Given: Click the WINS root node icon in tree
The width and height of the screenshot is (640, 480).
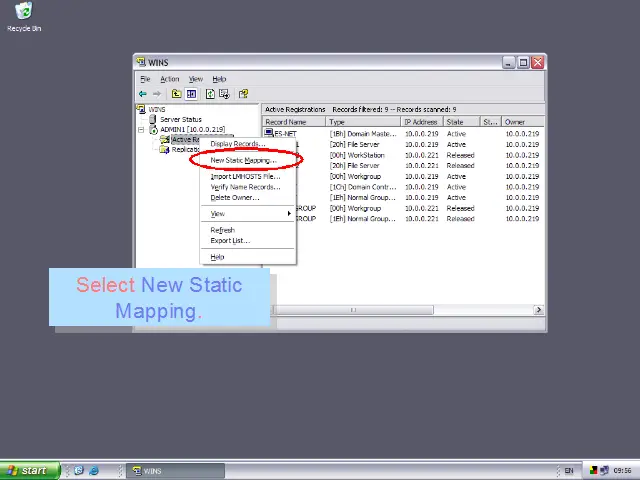Looking at the screenshot, I should tap(141, 109).
